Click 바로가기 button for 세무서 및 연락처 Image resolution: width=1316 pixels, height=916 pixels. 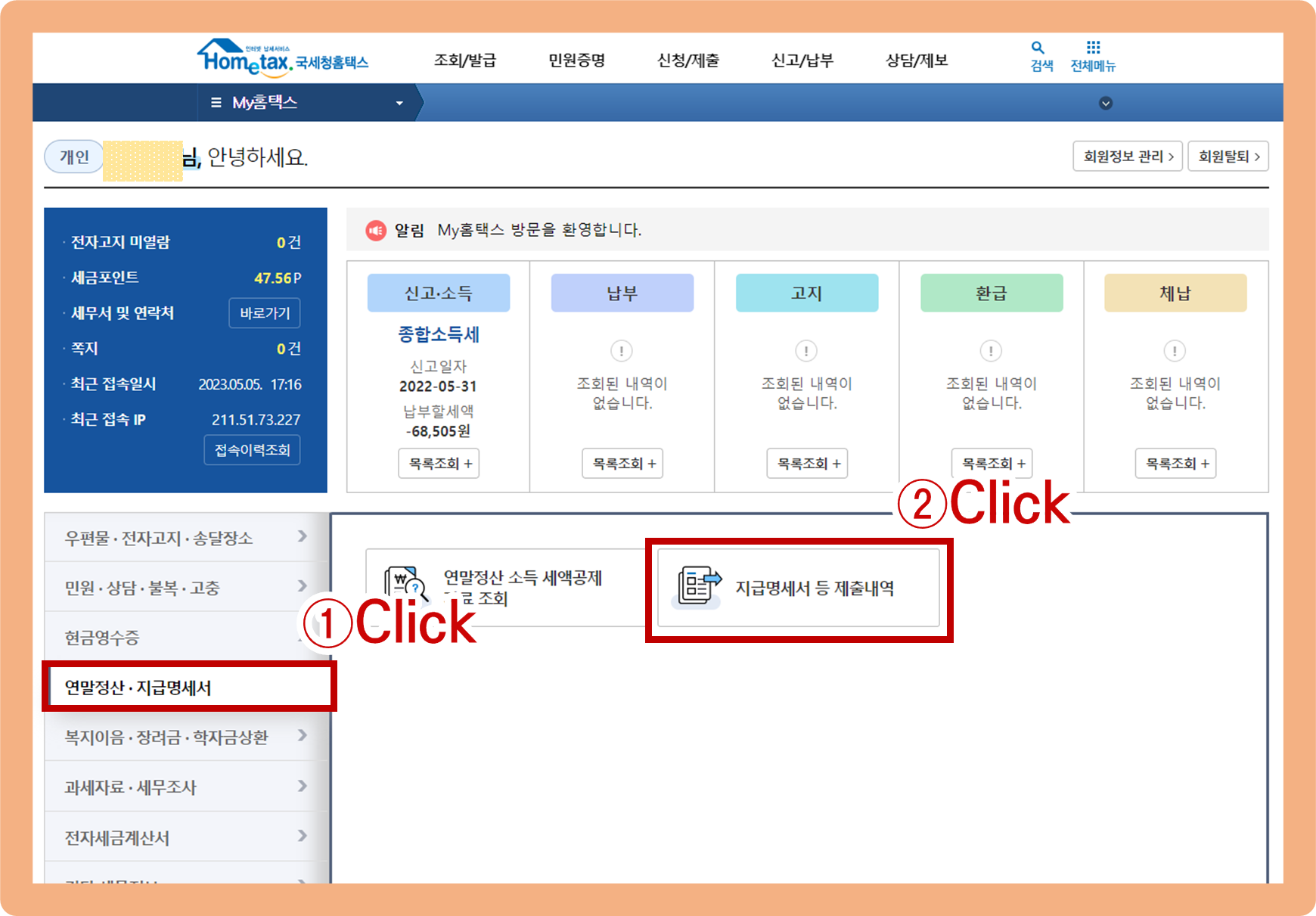pos(265,313)
